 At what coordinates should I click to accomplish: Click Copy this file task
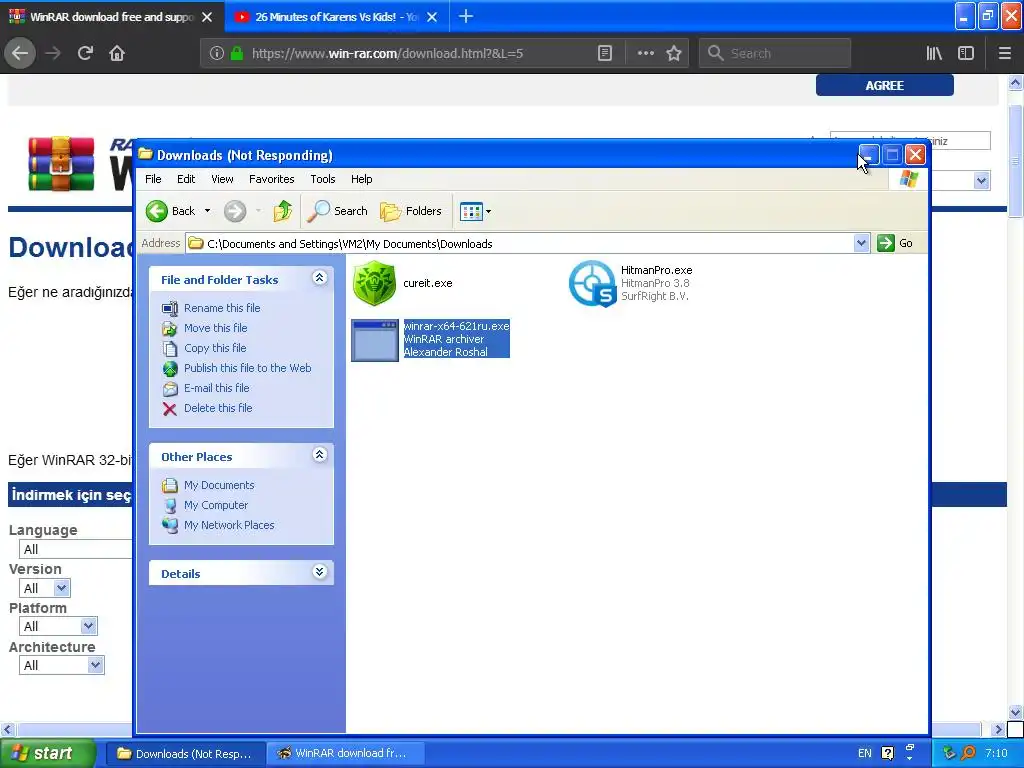click(215, 348)
